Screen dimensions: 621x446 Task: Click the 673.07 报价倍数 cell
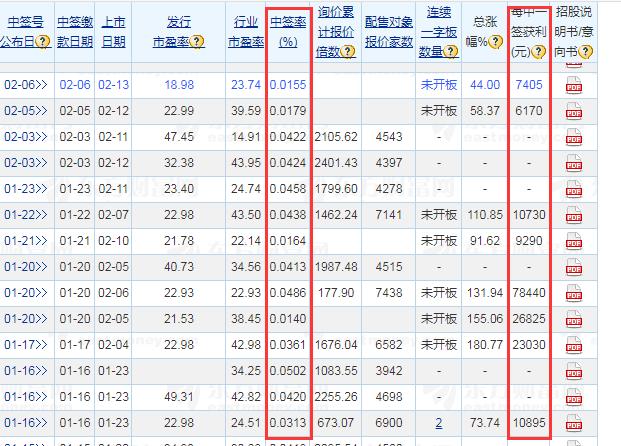[x=335, y=423]
